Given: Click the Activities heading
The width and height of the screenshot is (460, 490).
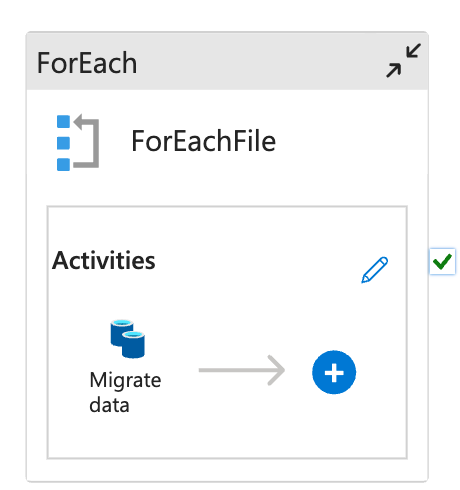Looking at the screenshot, I should (104, 261).
